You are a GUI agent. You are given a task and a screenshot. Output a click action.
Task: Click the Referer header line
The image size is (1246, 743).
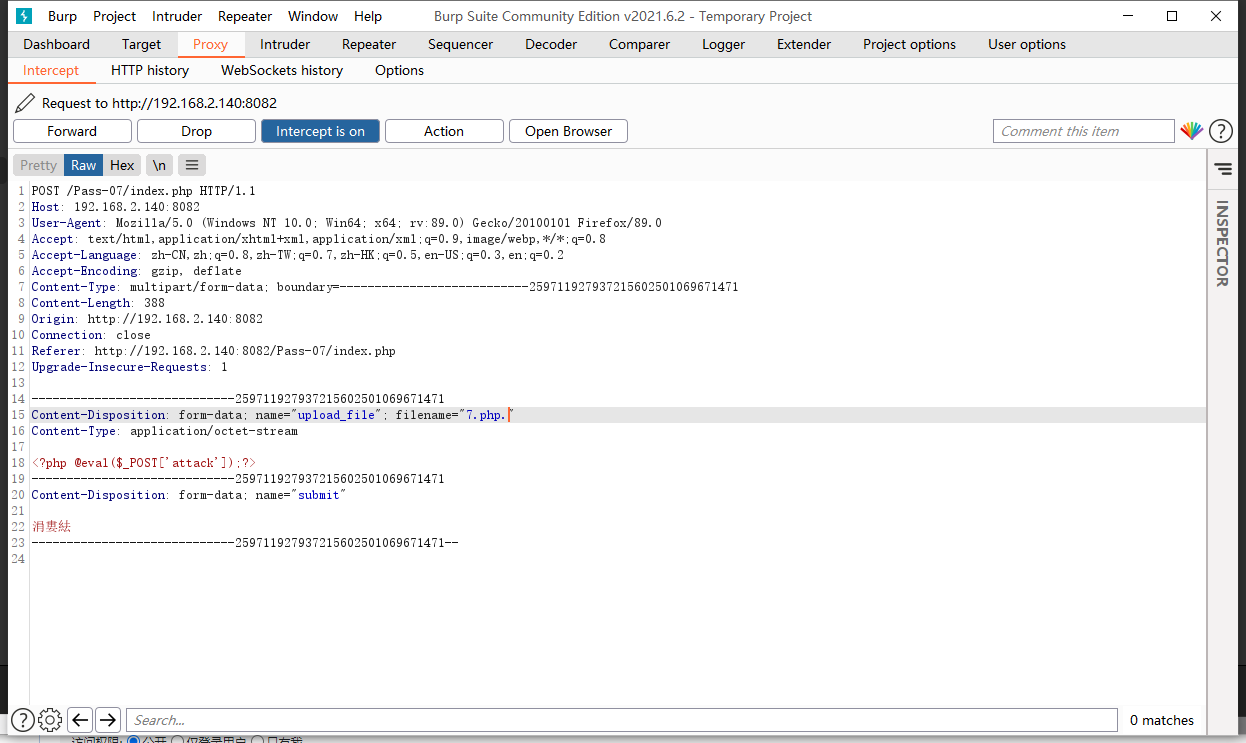tap(213, 351)
